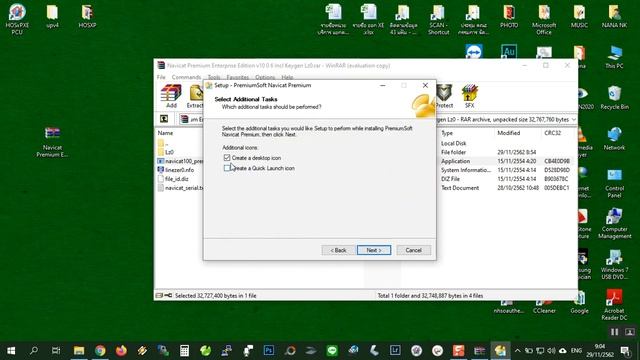
Task: Select navicat_serial file in WinRAR list
Action: 180,188
